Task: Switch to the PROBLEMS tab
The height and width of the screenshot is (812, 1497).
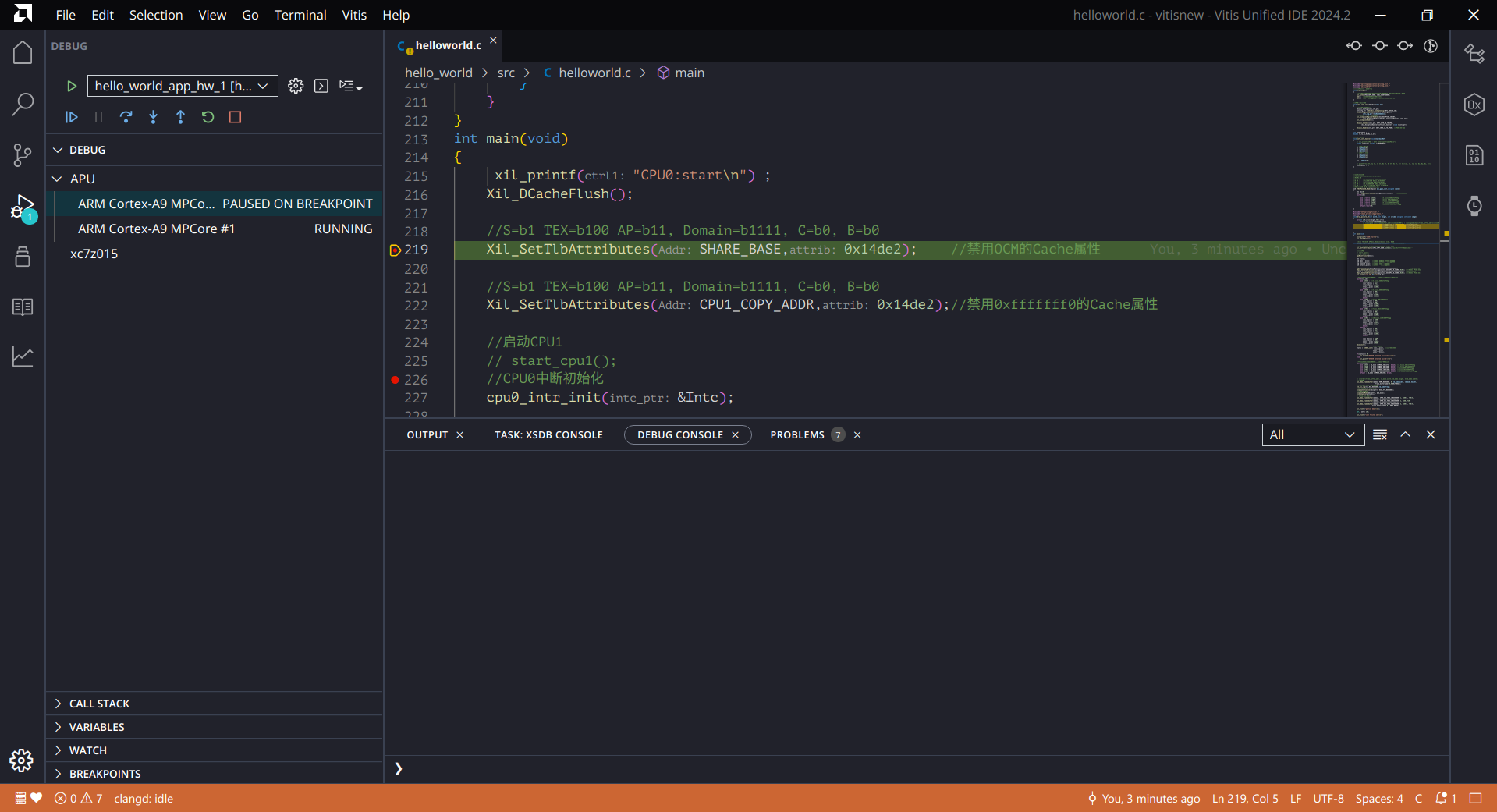Action: tap(796, 434)
